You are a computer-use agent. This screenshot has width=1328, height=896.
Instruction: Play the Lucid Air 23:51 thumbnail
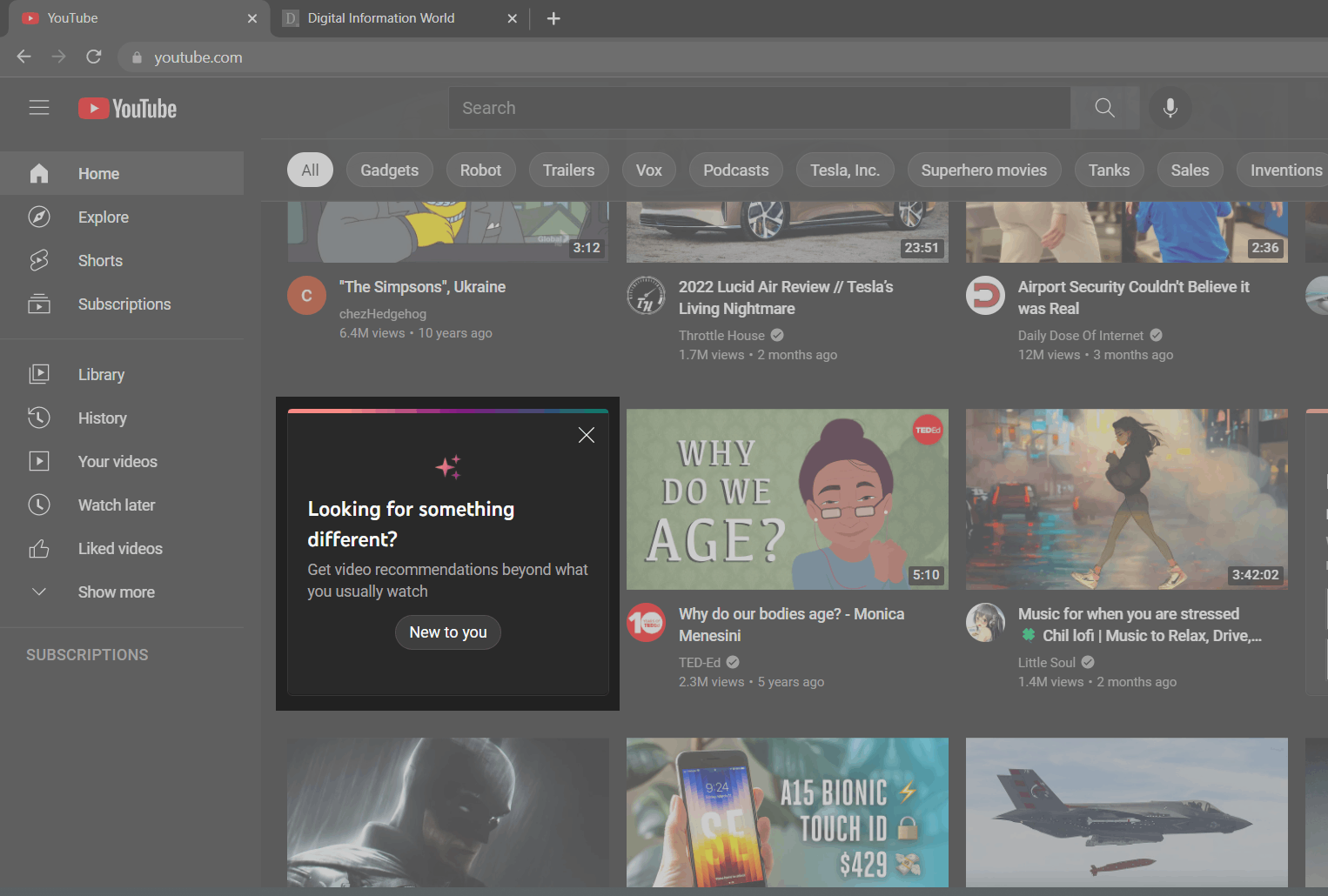[788, 232]
